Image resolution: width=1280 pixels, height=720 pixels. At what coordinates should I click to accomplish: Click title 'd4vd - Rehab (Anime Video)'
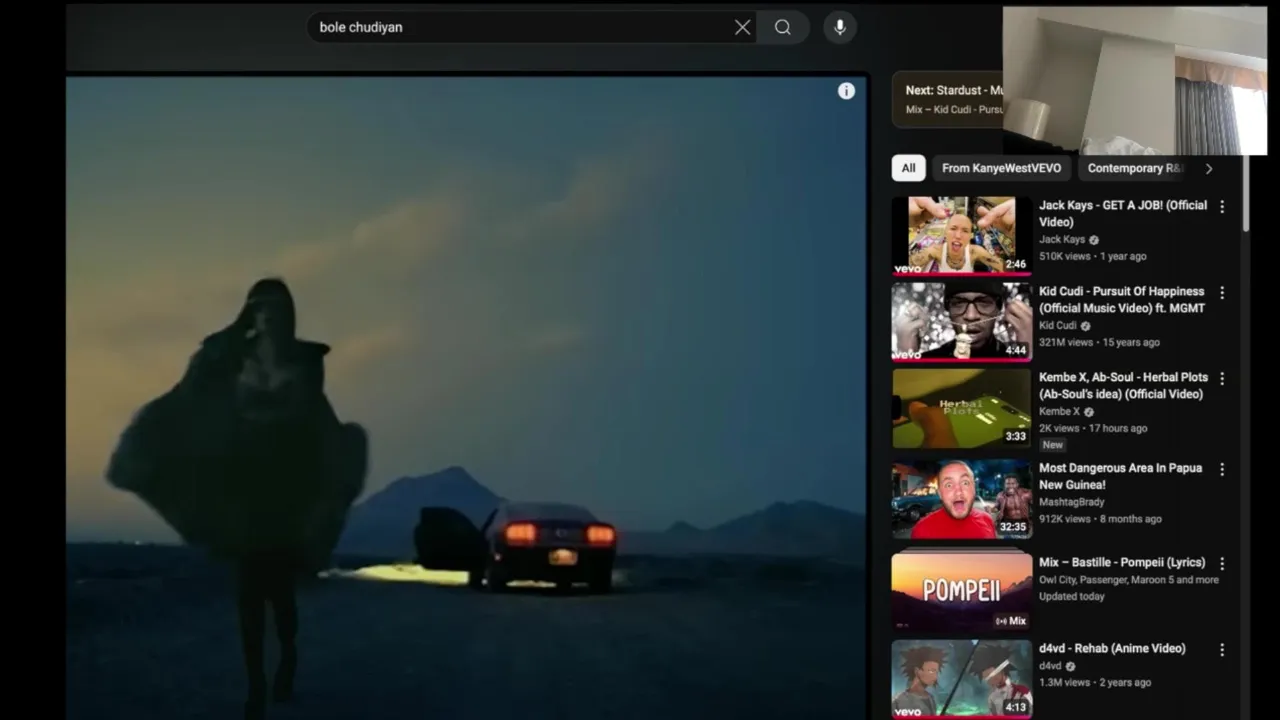(x=1112, y=648)
